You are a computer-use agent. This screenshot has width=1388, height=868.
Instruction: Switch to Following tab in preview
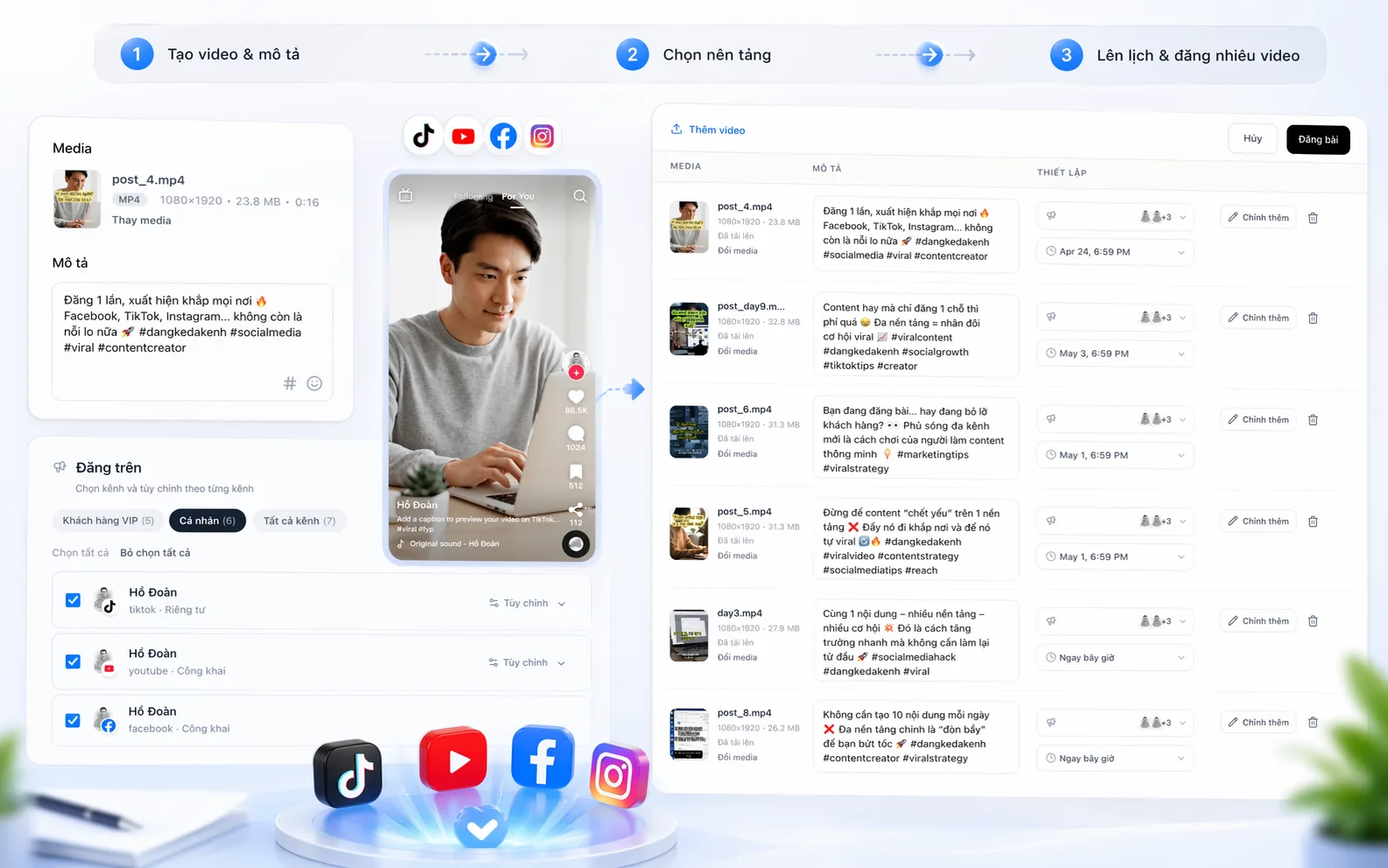tap(473, 197)
